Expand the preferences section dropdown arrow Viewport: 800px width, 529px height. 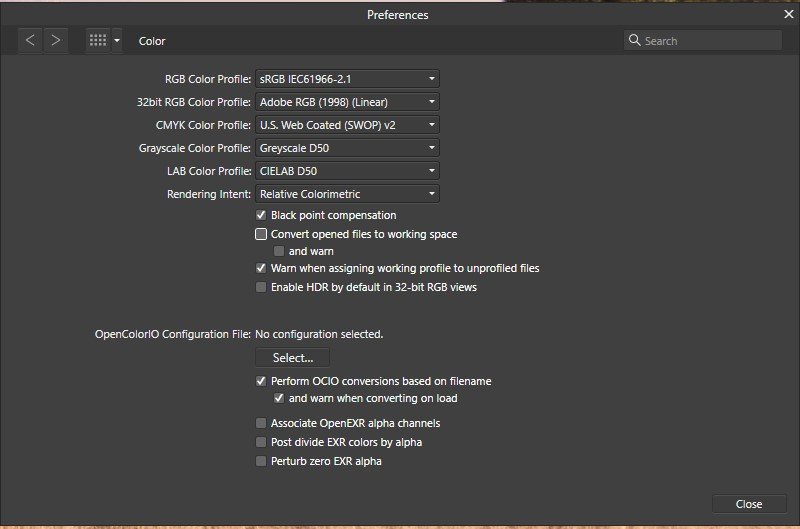point(117,40)
